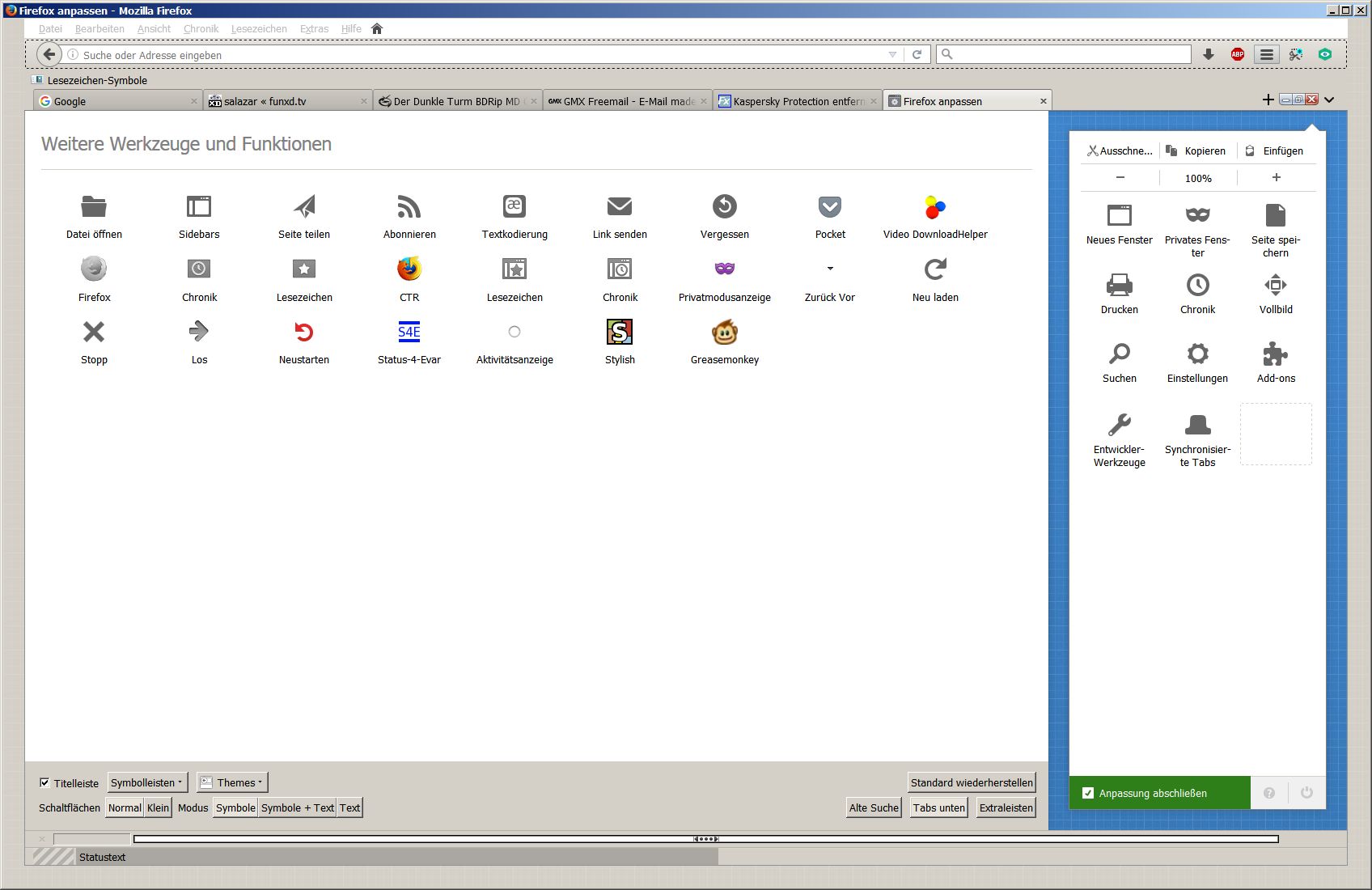The width and height of the screenshot is (1372, 890).
Task: Select the Pocket icon
Action: click(x=830, y=206)
